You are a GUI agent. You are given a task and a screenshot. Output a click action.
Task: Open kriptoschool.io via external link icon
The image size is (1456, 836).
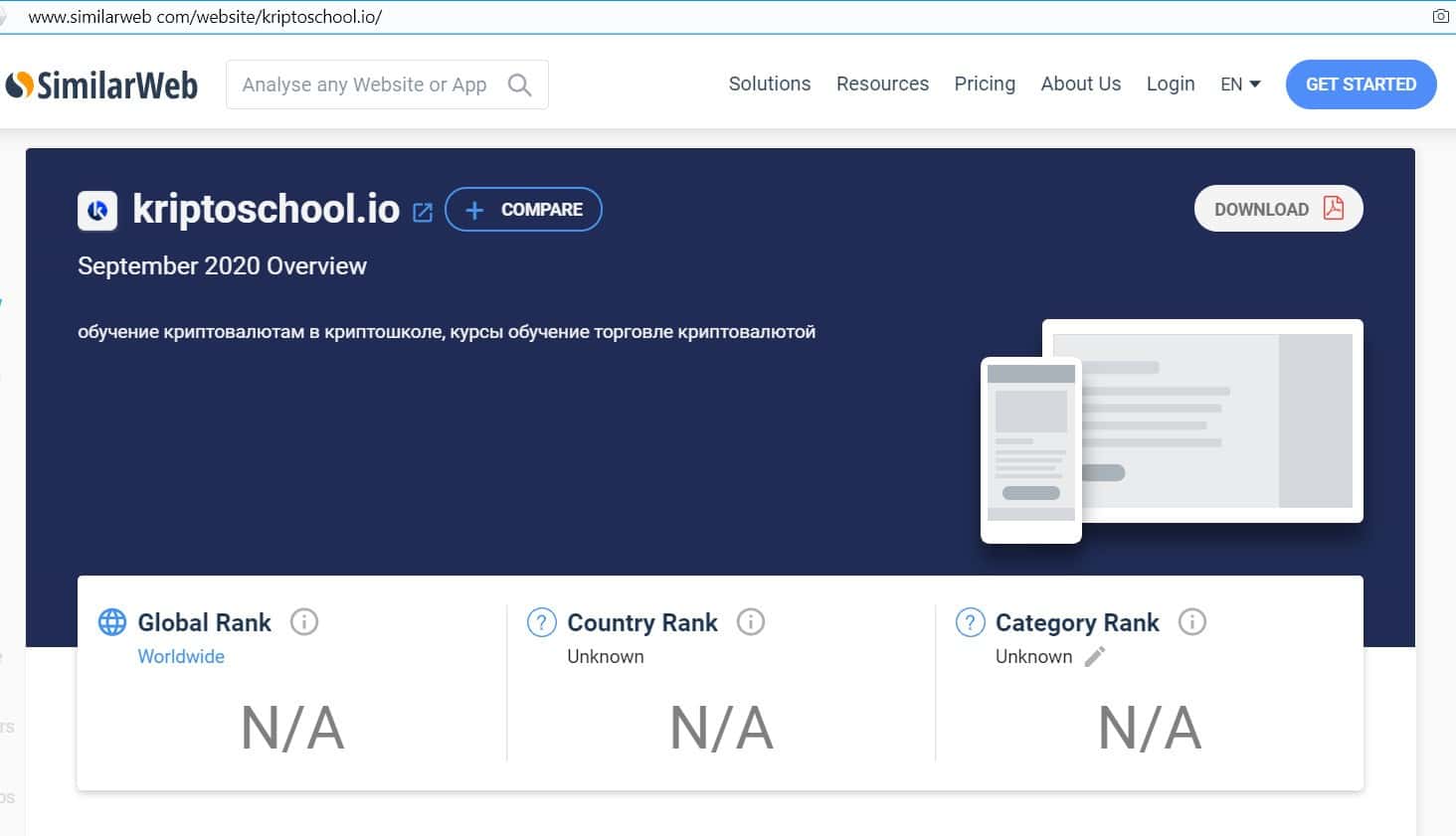pyautogui.click(x=423, y=212)
